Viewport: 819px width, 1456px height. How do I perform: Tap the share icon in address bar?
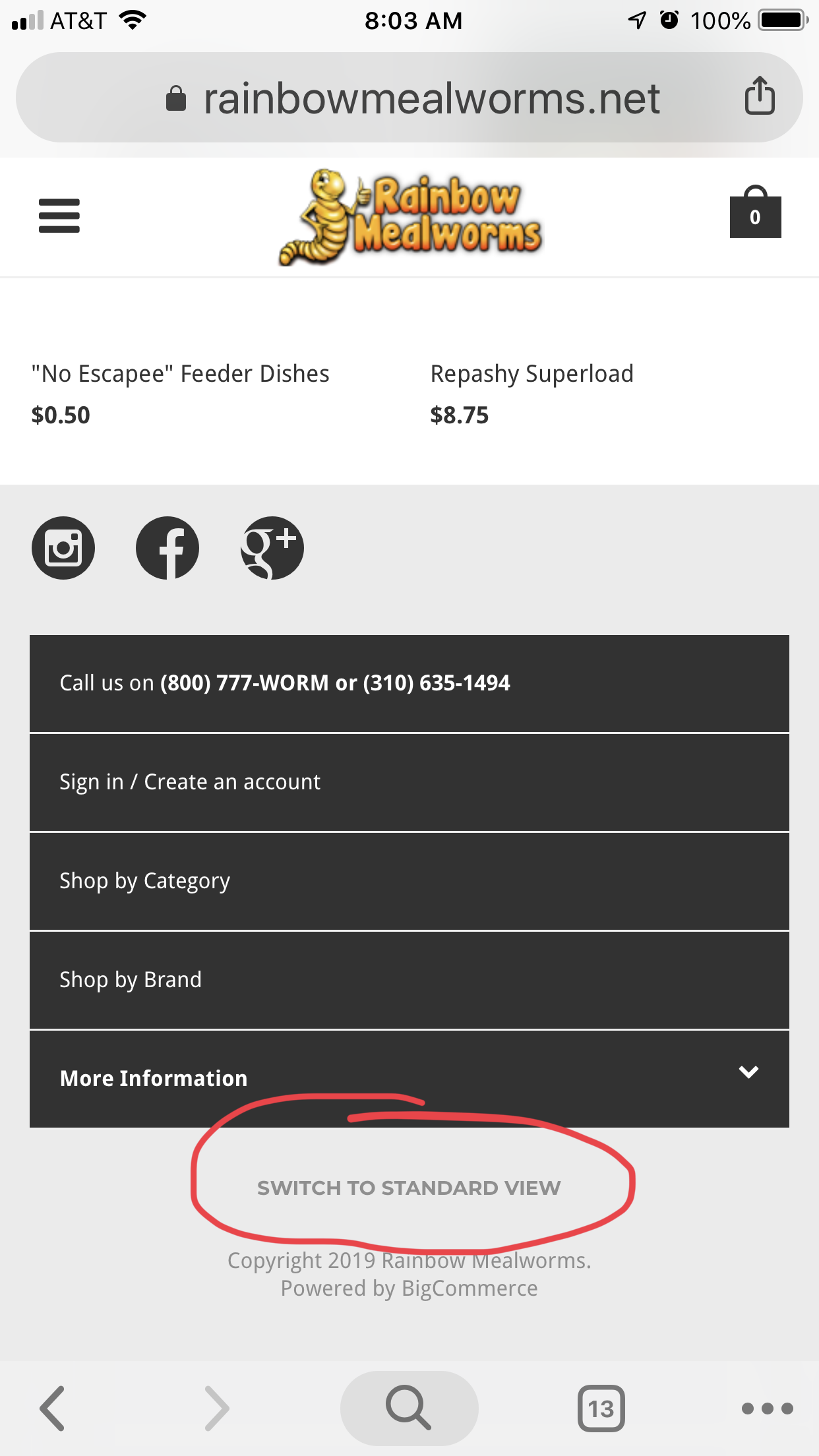(x=759, y=96)
